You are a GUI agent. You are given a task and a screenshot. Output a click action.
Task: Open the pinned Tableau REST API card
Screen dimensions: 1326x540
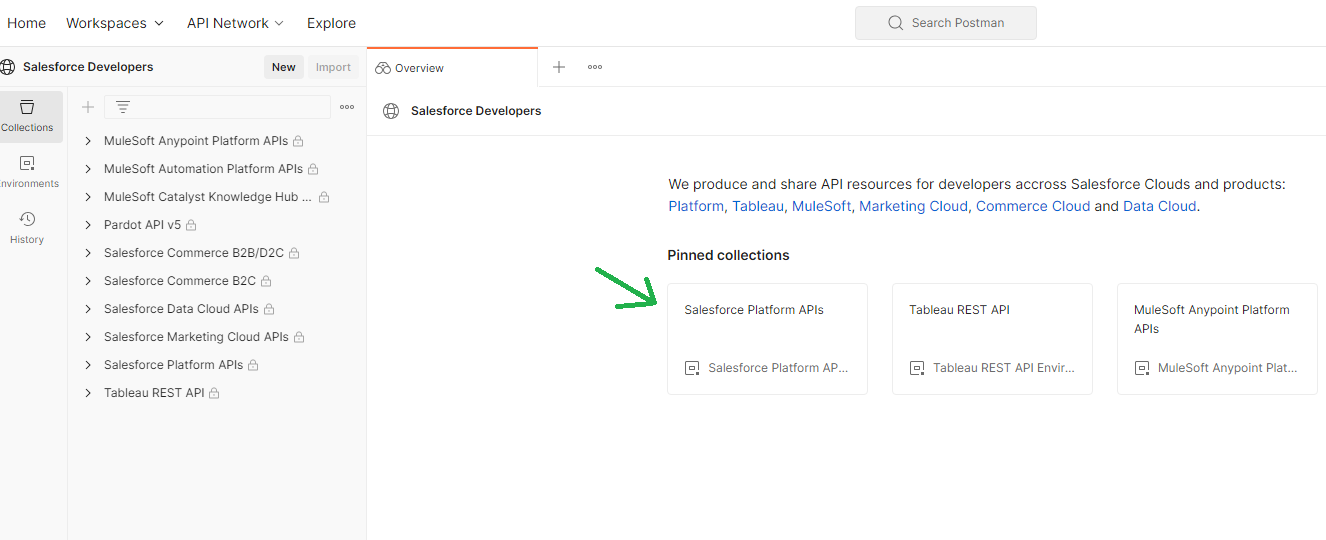coord(991,338)
